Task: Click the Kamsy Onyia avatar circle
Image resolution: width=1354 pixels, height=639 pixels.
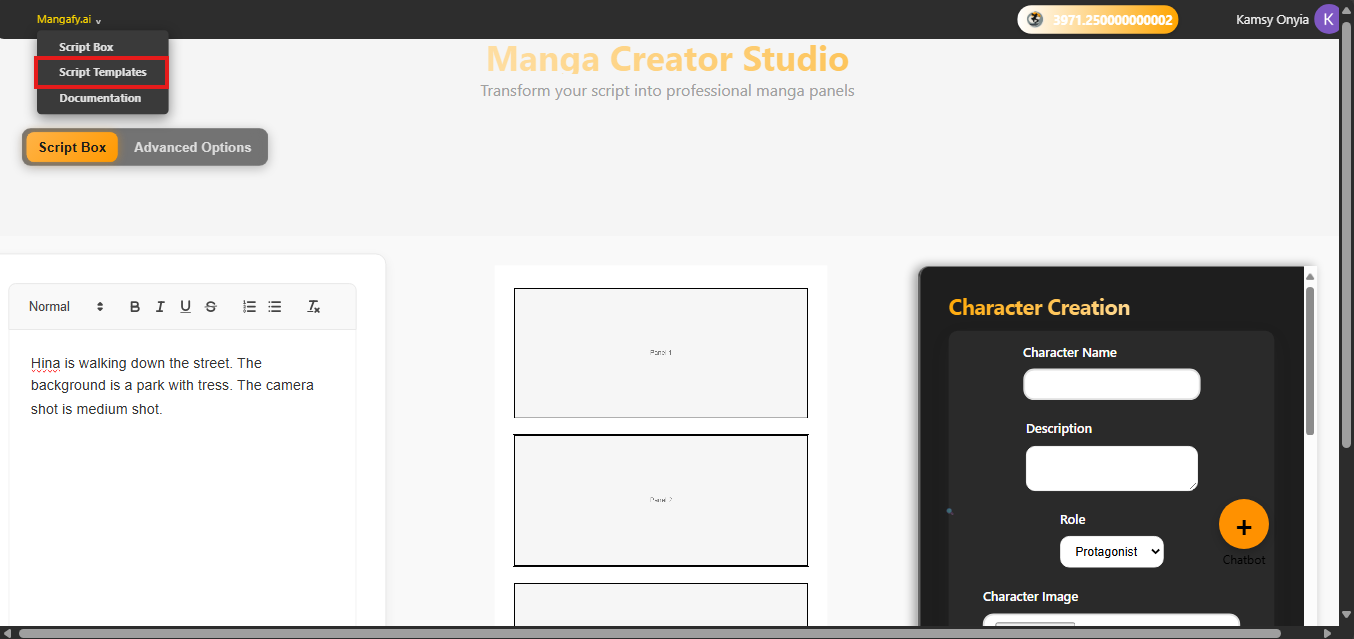Action: (x=1327, y=18)
